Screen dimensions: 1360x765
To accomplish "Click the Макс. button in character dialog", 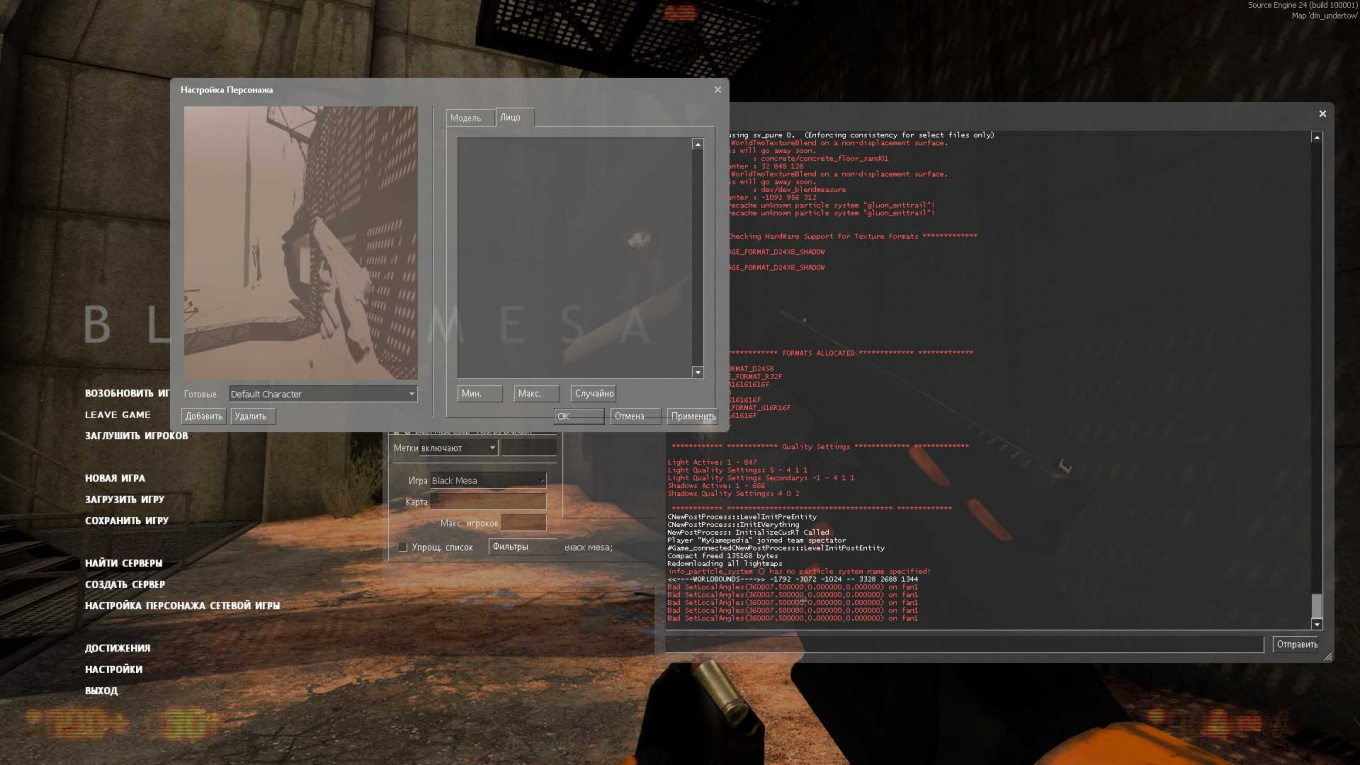I will tap(536, 394).
